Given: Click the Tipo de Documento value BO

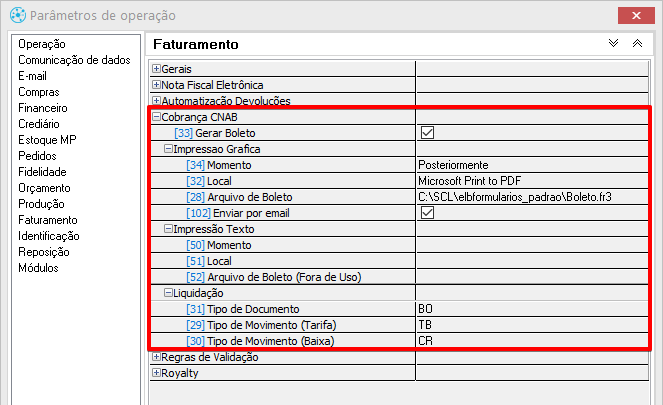Looking at the screenshot, I should pyautogui.click(x=532, y=309).
